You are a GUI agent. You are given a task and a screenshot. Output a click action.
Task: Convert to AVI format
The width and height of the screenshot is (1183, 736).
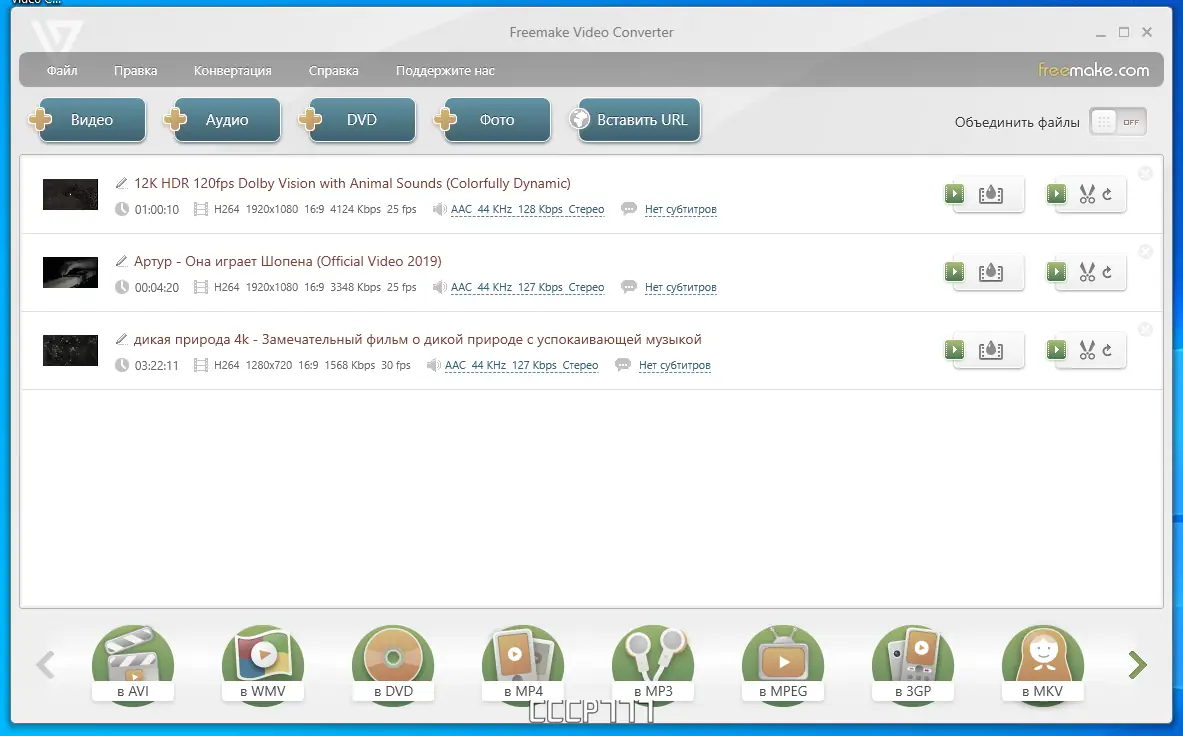pos(133,664)
